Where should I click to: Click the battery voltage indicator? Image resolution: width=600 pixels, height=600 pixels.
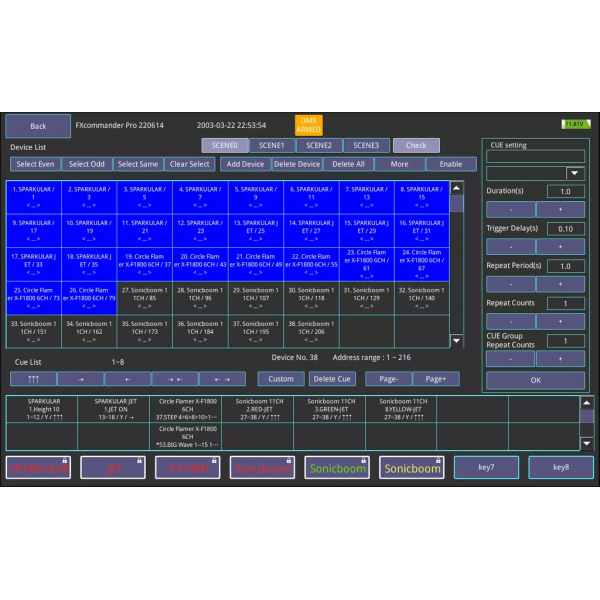[x=576, y=124]
